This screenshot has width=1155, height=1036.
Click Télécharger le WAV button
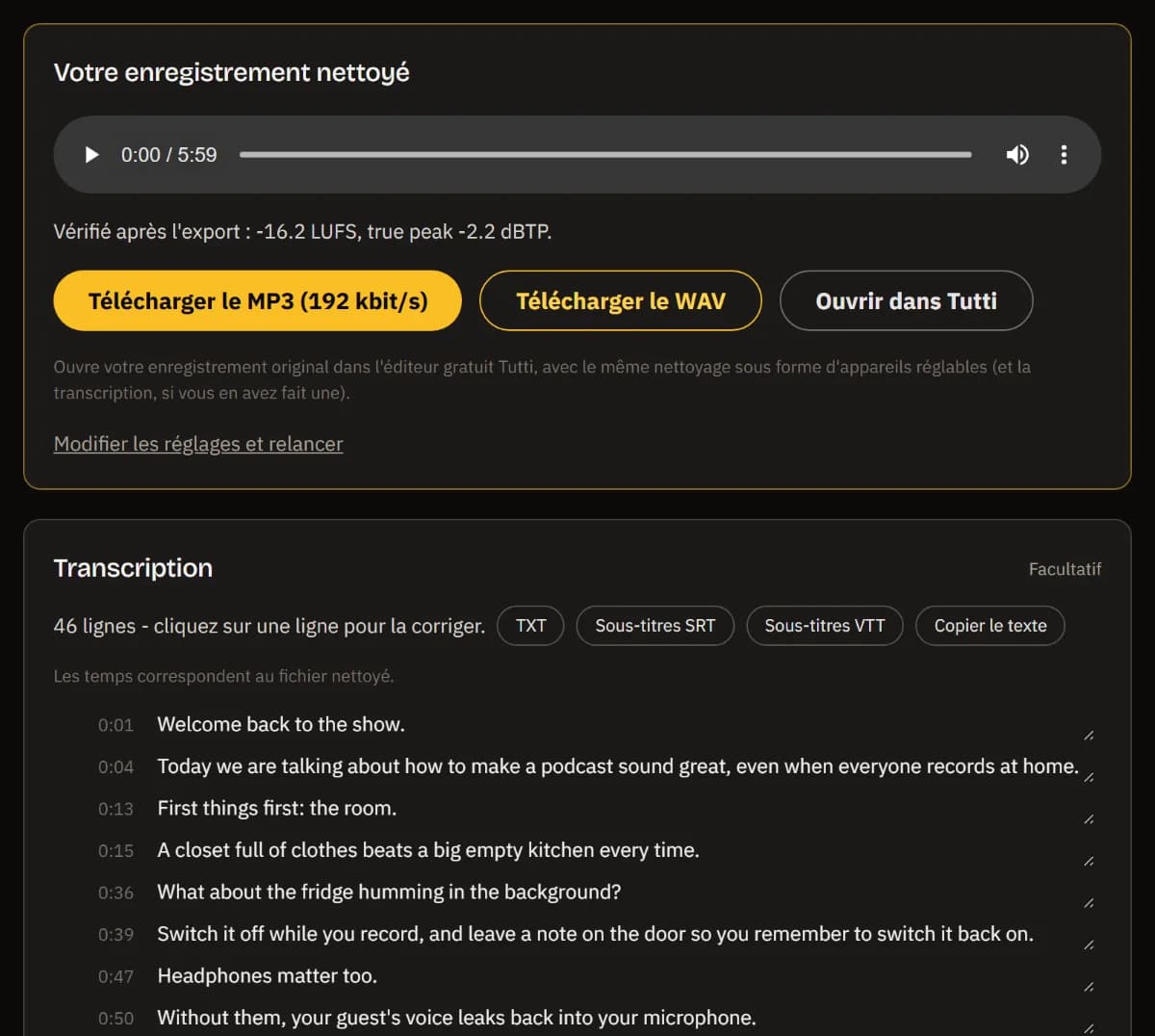point(621,300)
